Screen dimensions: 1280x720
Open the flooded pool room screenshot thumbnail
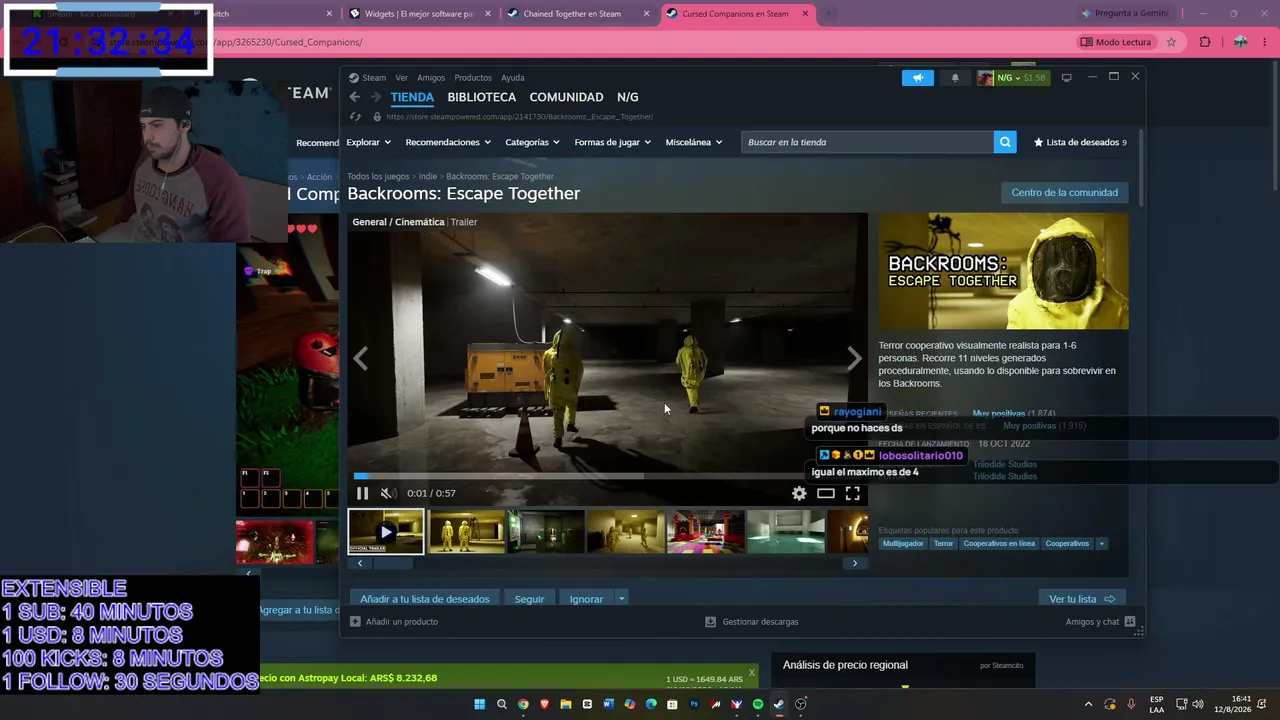tap(785, 531)
